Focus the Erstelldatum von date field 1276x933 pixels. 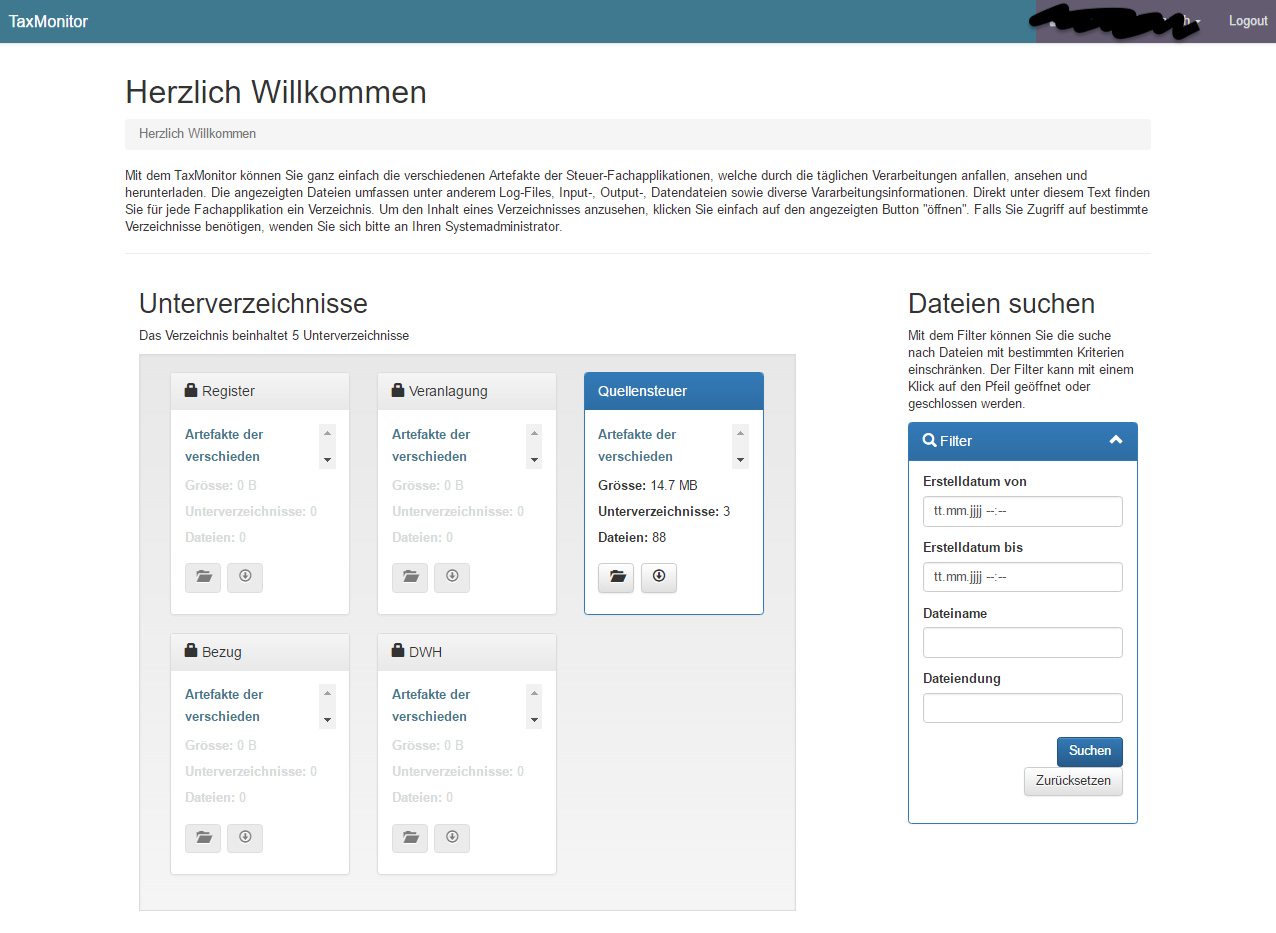point(1022,511)
